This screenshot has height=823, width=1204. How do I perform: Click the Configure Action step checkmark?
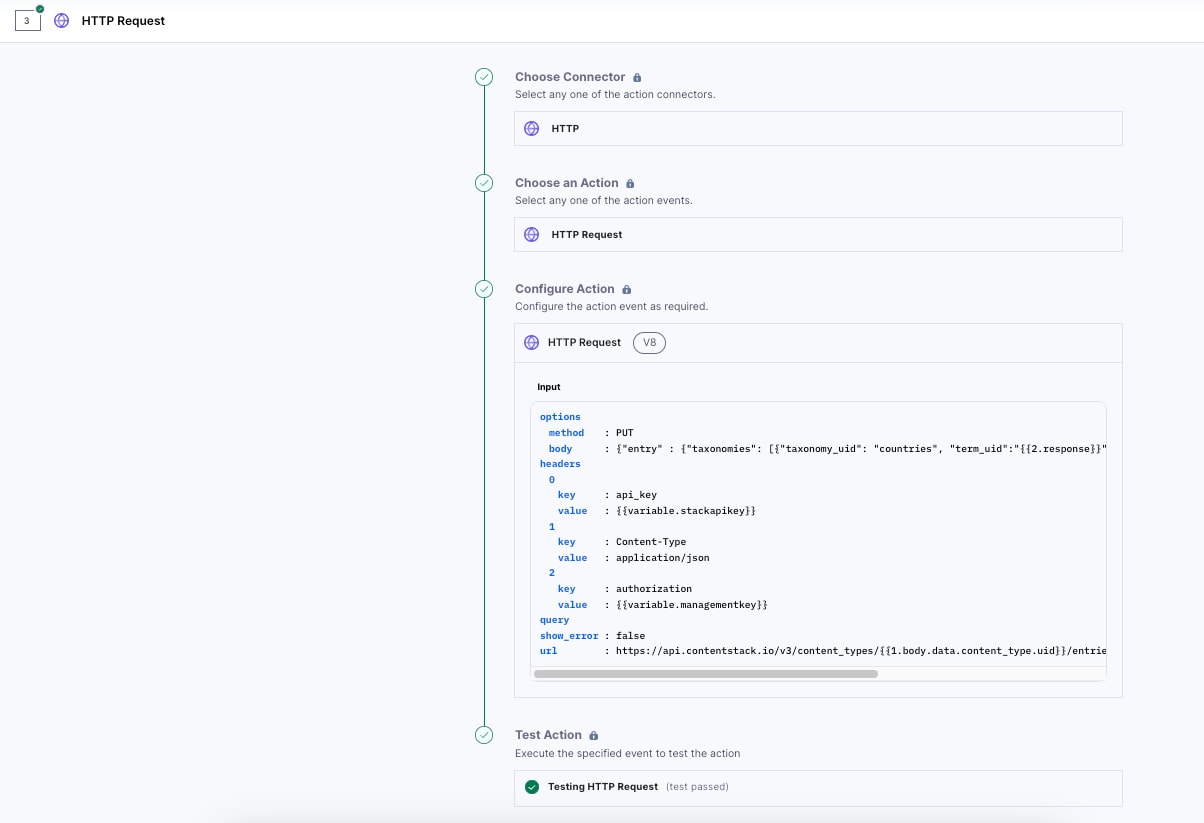pos(484,289)
